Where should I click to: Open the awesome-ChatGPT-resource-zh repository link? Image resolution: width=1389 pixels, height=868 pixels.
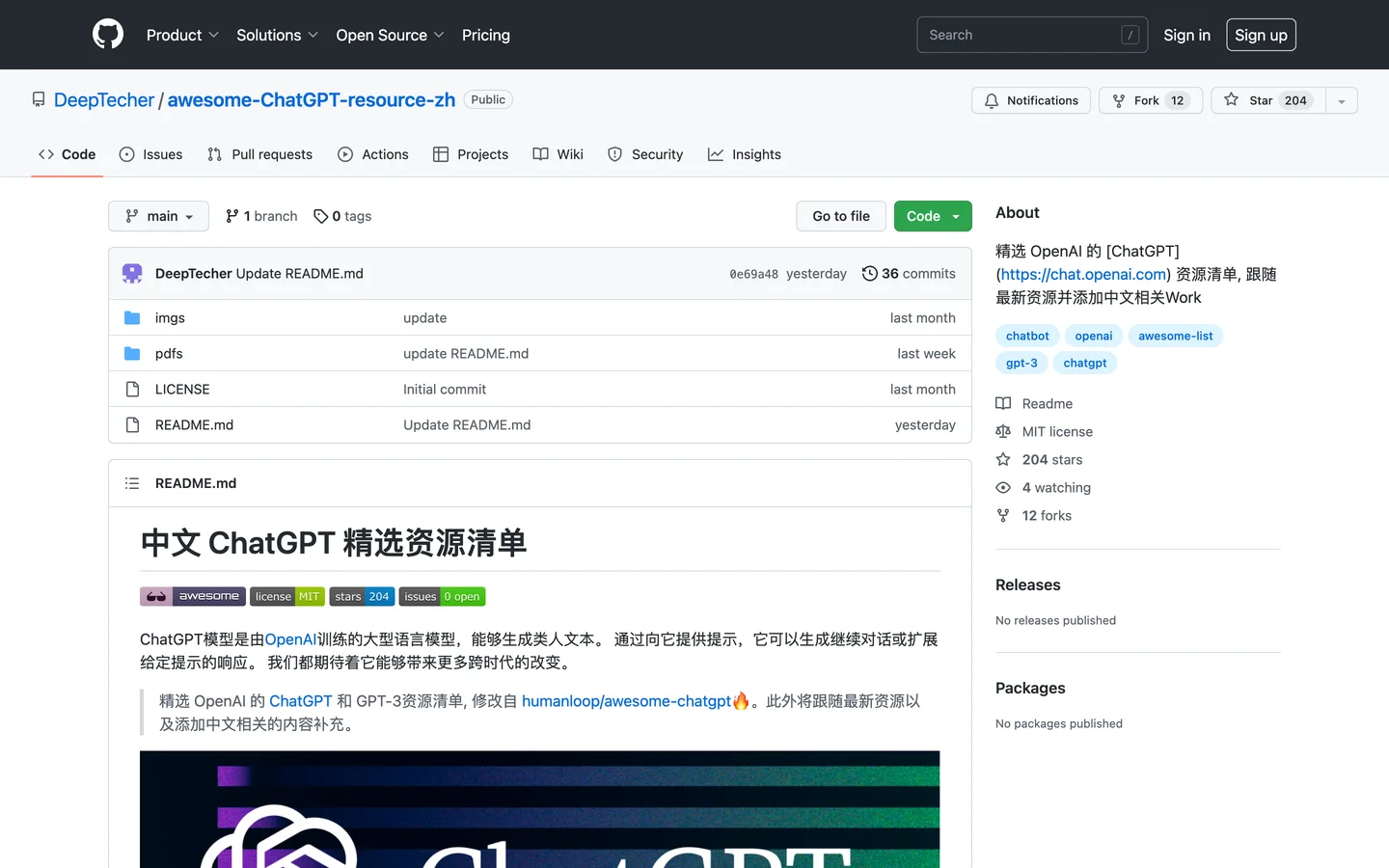312,100
